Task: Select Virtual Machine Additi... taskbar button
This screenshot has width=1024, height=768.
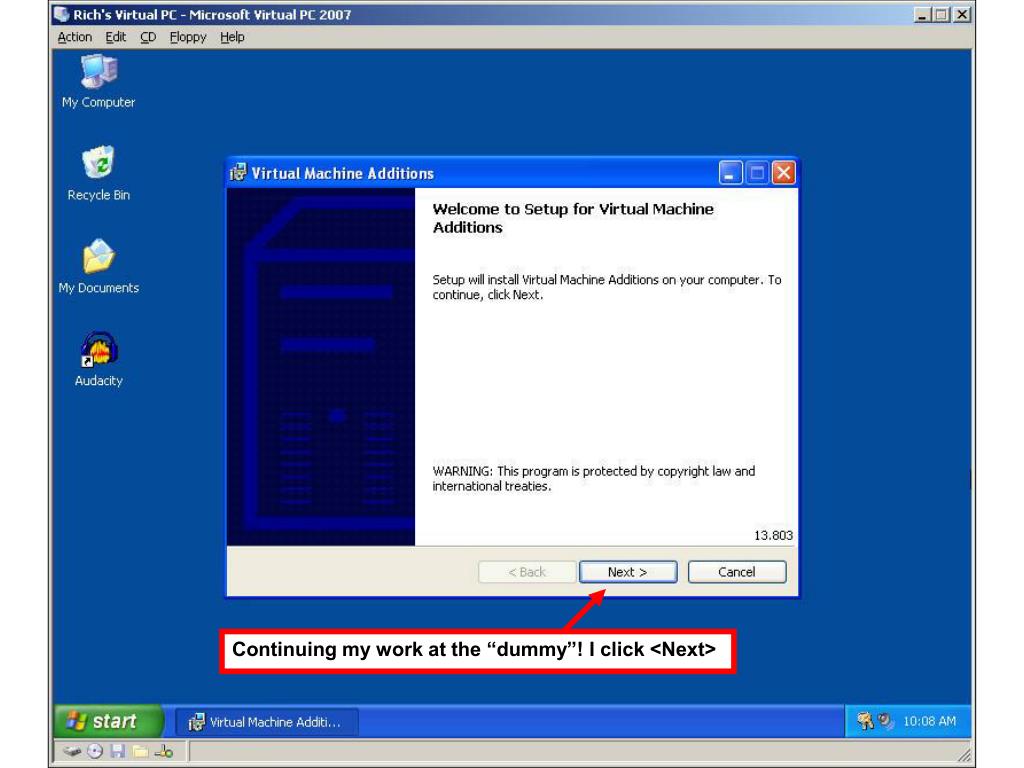Action: [266, 722]
